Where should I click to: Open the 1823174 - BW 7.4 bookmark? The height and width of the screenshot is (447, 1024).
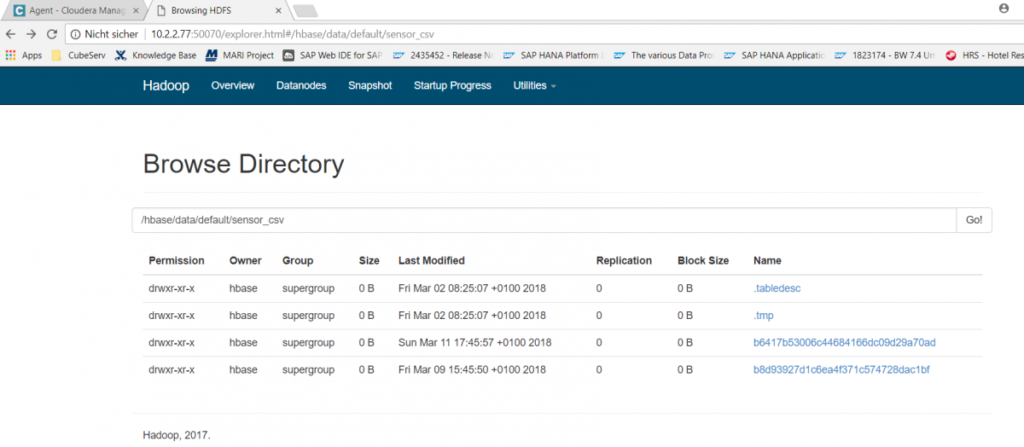point(886,56)
